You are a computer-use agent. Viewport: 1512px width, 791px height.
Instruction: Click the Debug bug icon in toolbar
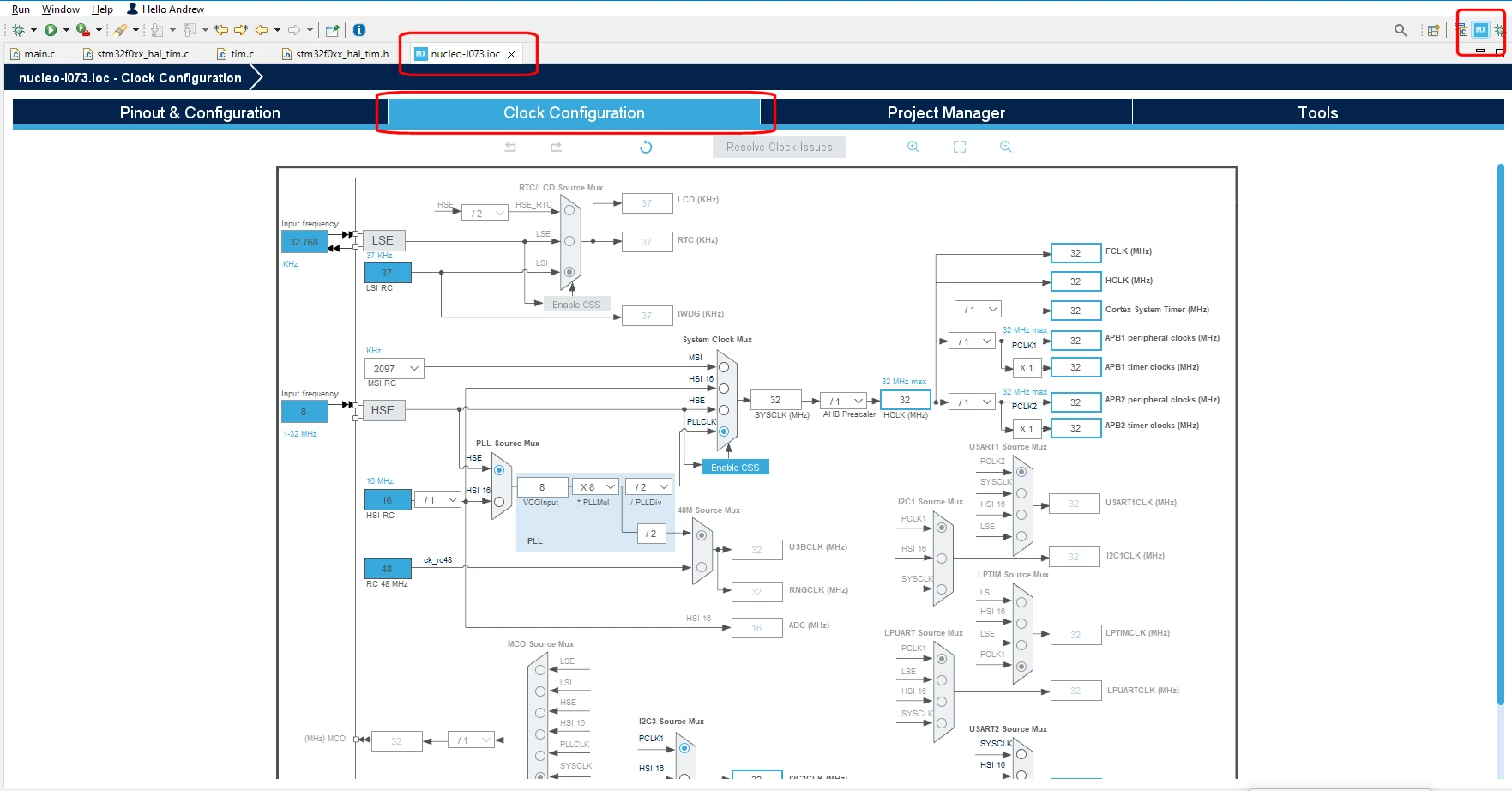[x=18, y=30]
